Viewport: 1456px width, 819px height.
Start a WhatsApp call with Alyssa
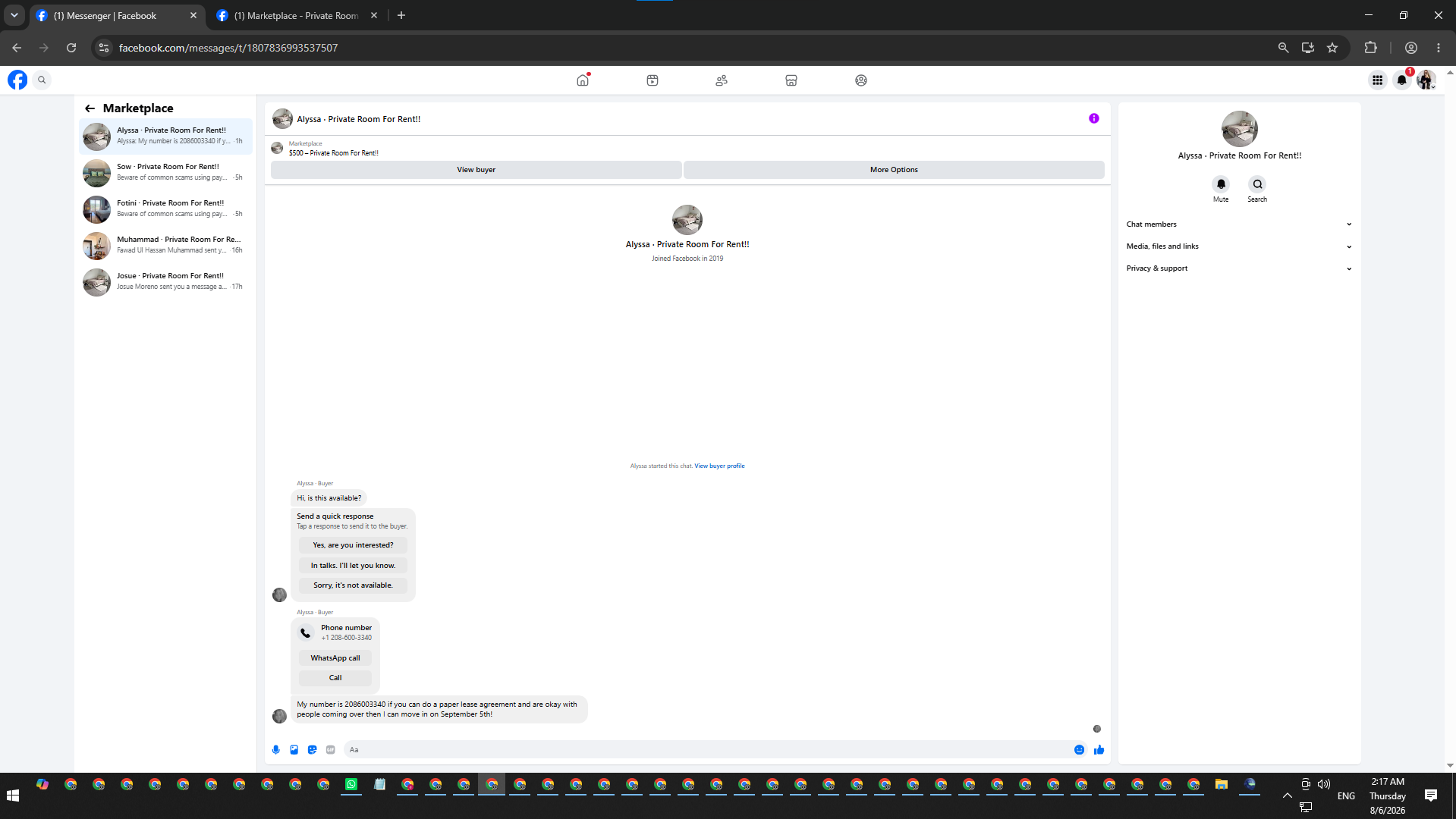click(335, 658)
